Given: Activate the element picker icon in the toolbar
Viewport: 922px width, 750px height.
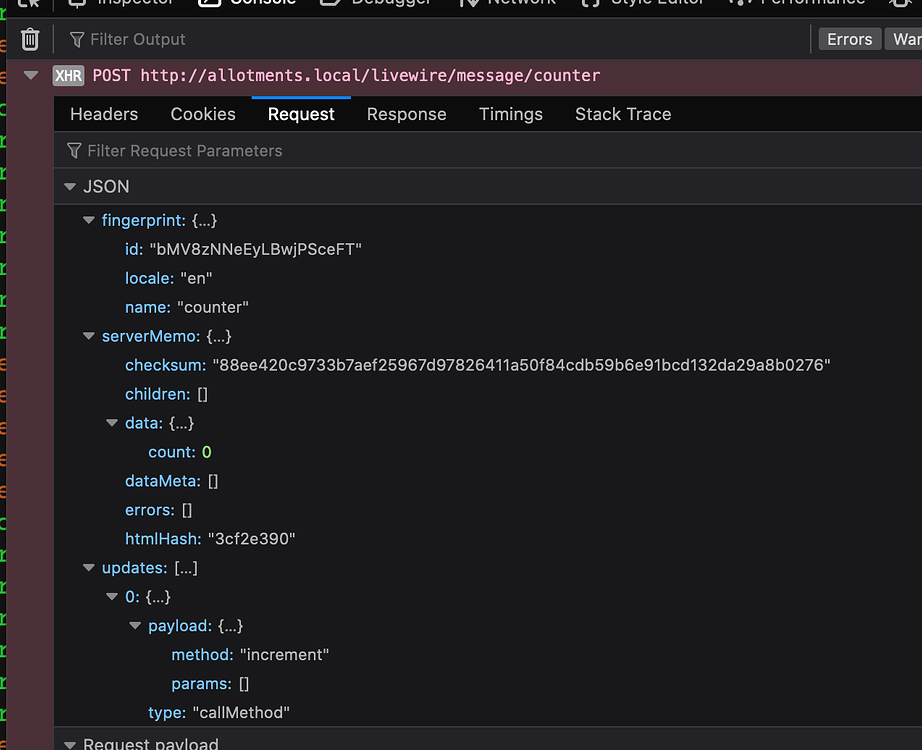Looking at the screenshot, I should pyautogui.click(x=29, y=4).
